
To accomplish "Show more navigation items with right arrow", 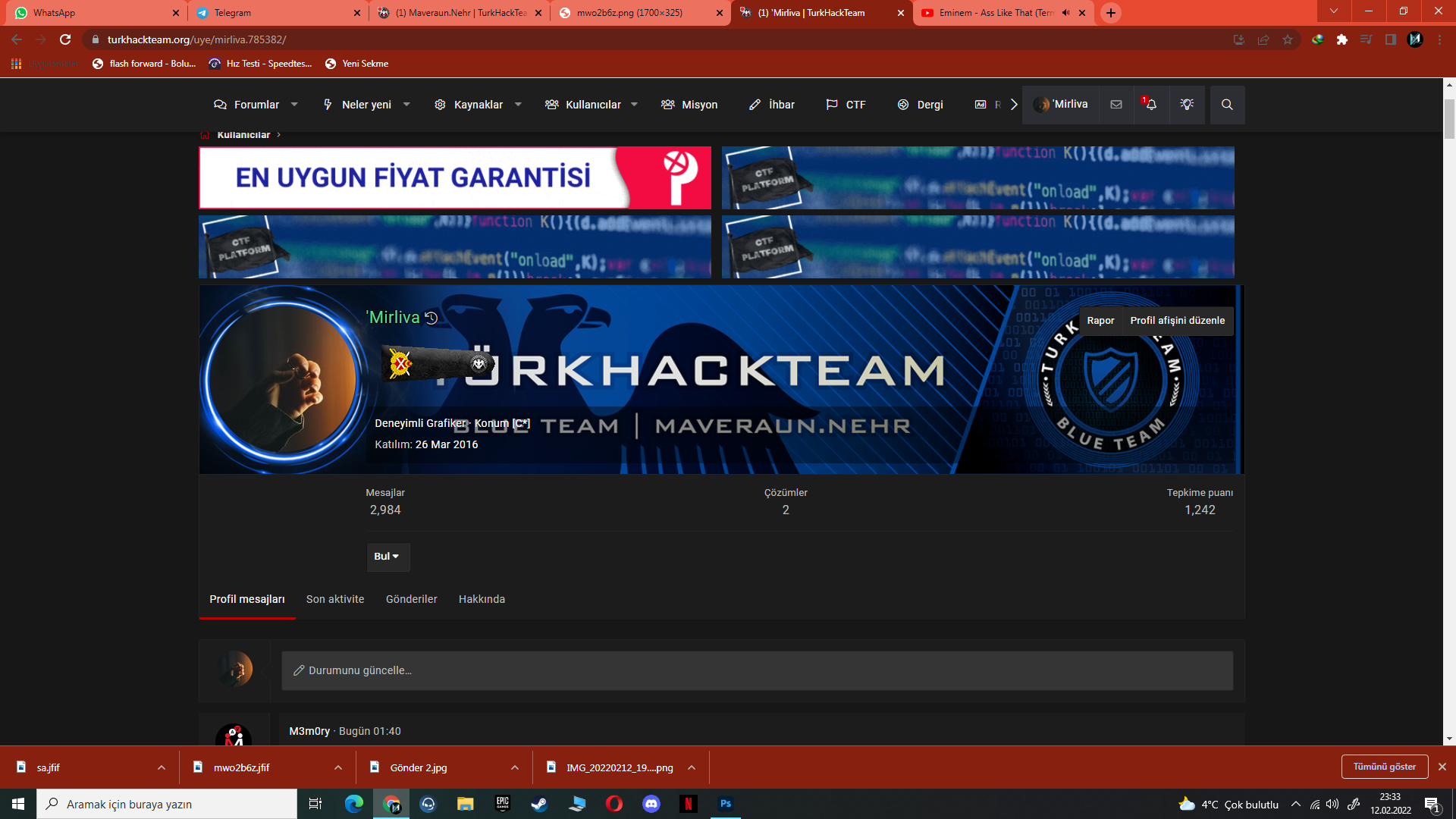I will (x=1014, y=105).
